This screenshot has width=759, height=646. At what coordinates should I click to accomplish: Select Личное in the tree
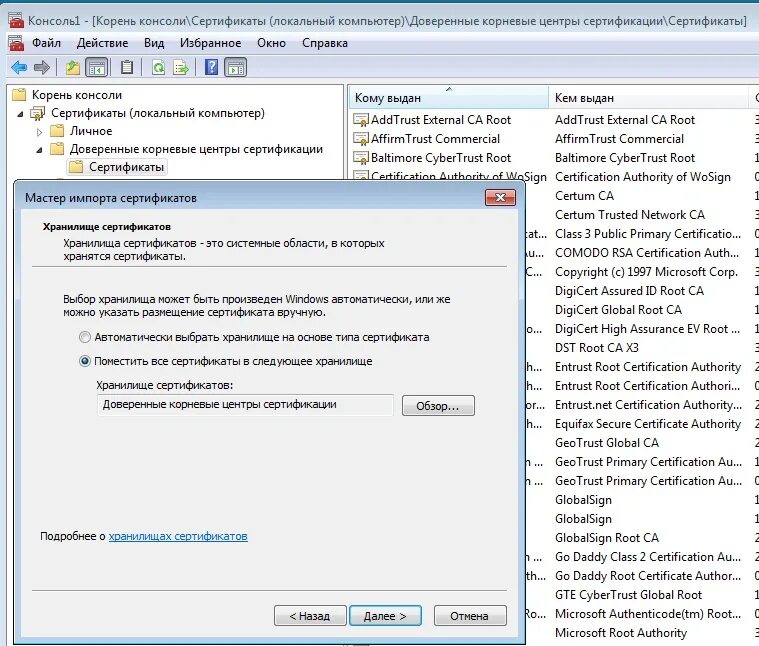(91, 131)
